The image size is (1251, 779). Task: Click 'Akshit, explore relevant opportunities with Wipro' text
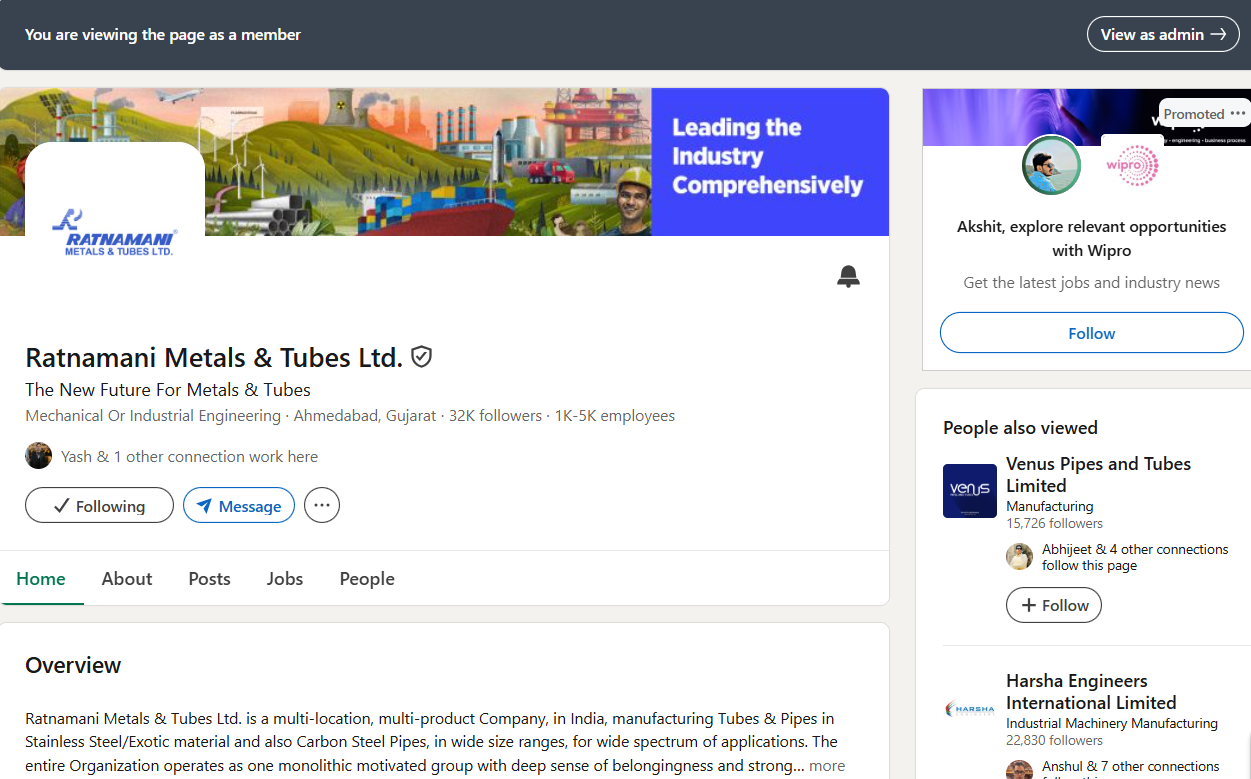pyautogui.click(x=1091, y=238)
